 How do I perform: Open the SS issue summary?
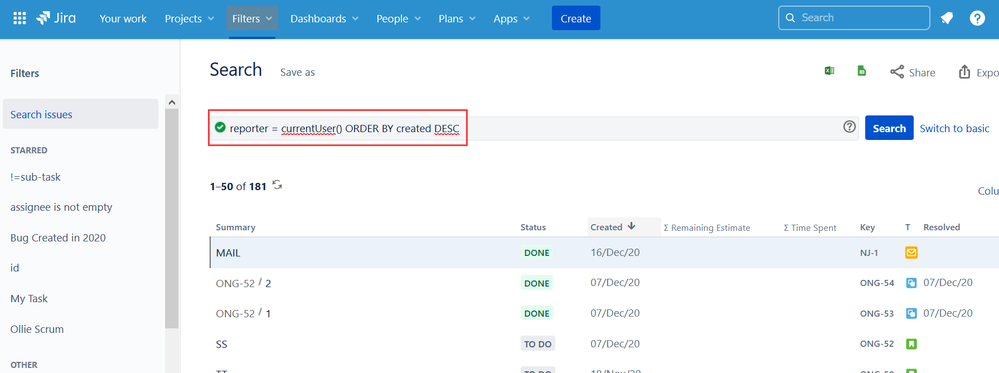tap(222, 344)
